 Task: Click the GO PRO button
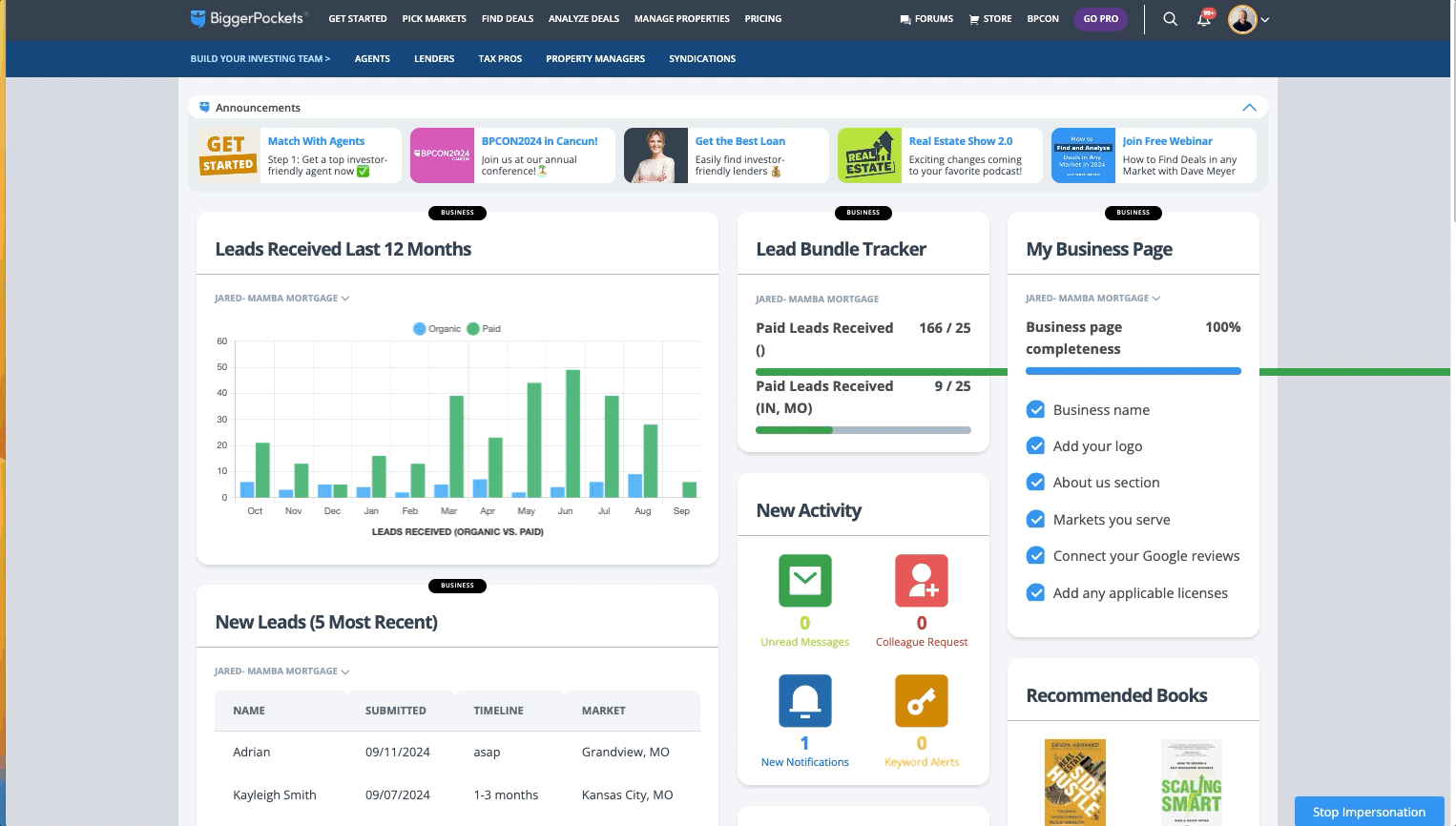click(1100, 18)
